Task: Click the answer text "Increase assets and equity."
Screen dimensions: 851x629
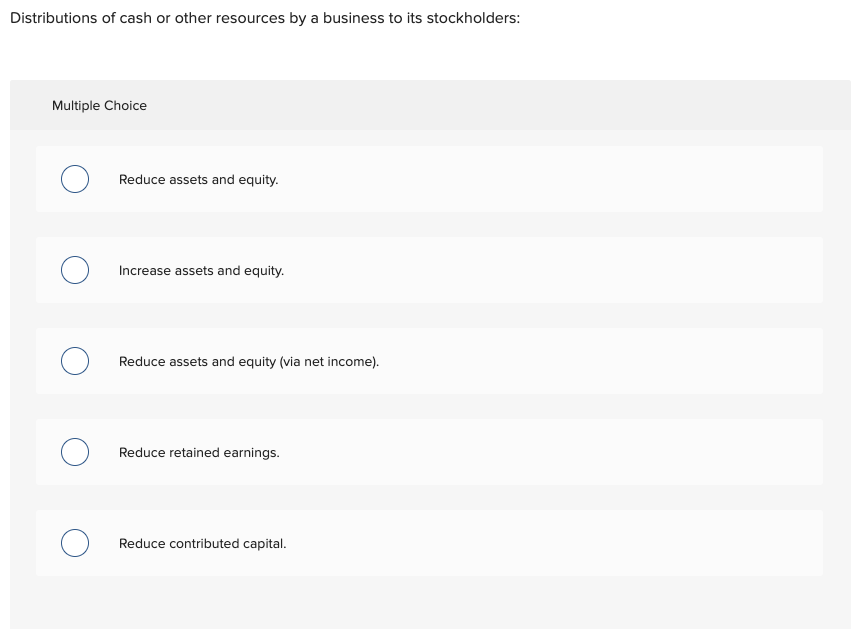Action: tap(201, 271)
